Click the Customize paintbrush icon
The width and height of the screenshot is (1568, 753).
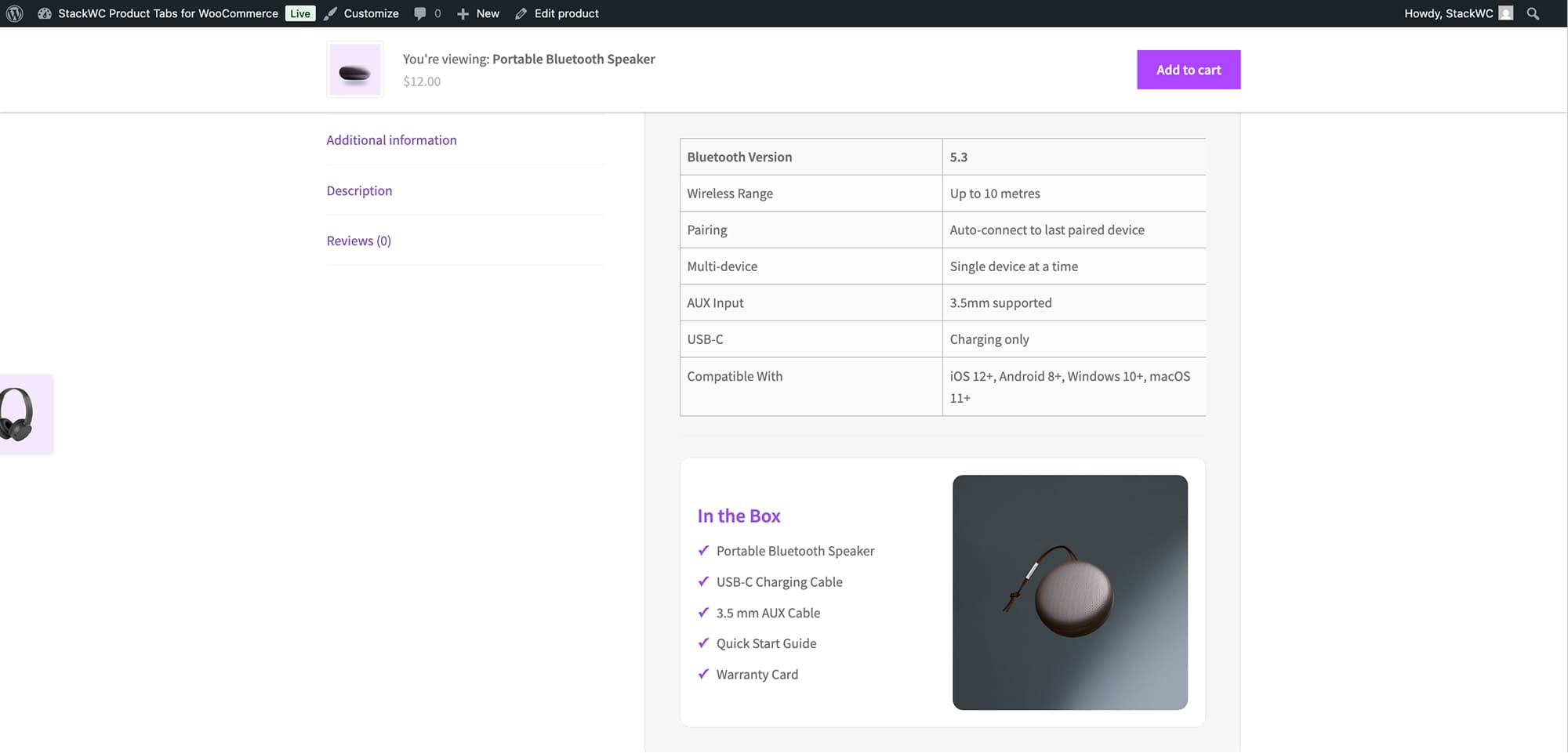[331, 13]
